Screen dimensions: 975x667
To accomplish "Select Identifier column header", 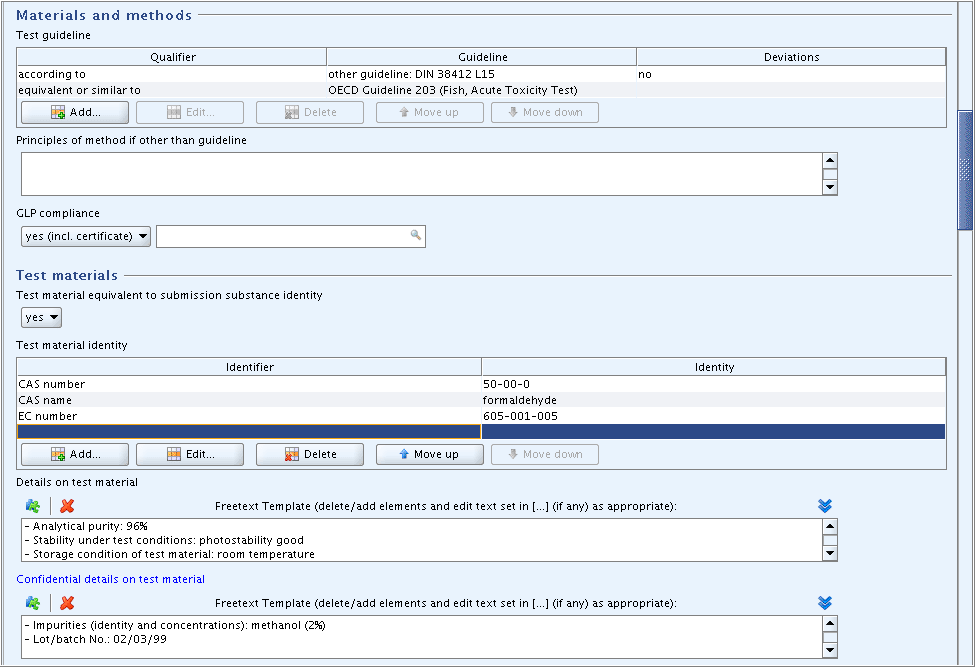I will click(x=249, y=367).
